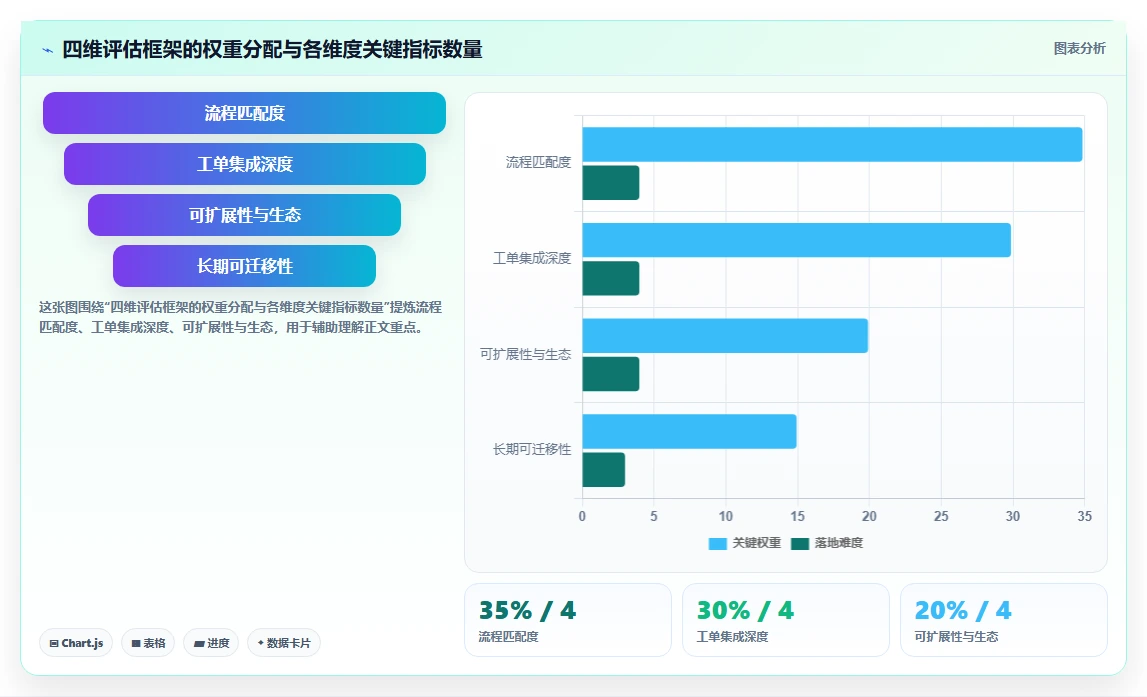Screen dimensions: 1147x697
Task: Click the x-axis tick label 35
Action: [1084, 516]
